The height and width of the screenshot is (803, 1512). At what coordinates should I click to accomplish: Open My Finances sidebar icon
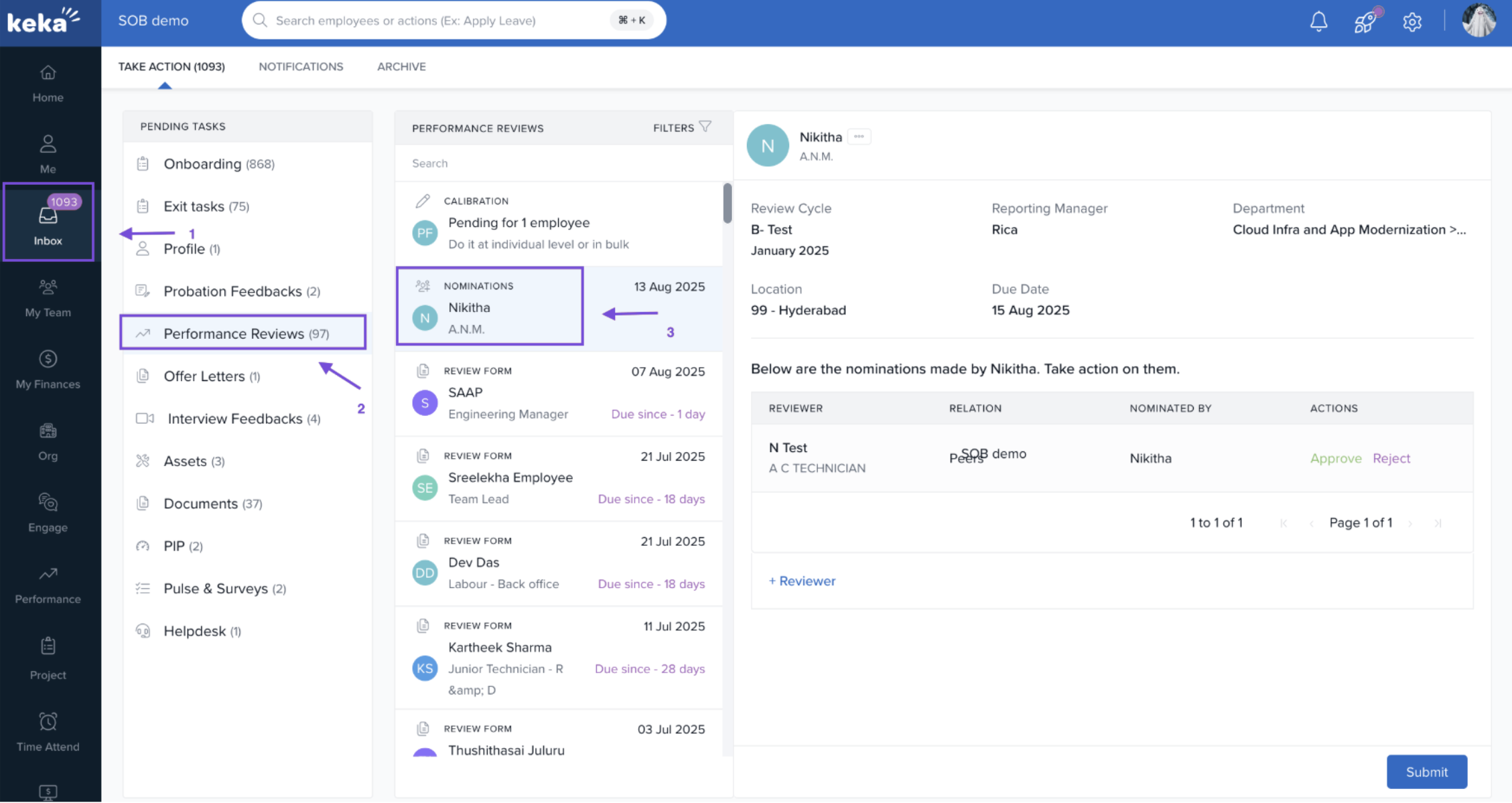pos(48,370)
